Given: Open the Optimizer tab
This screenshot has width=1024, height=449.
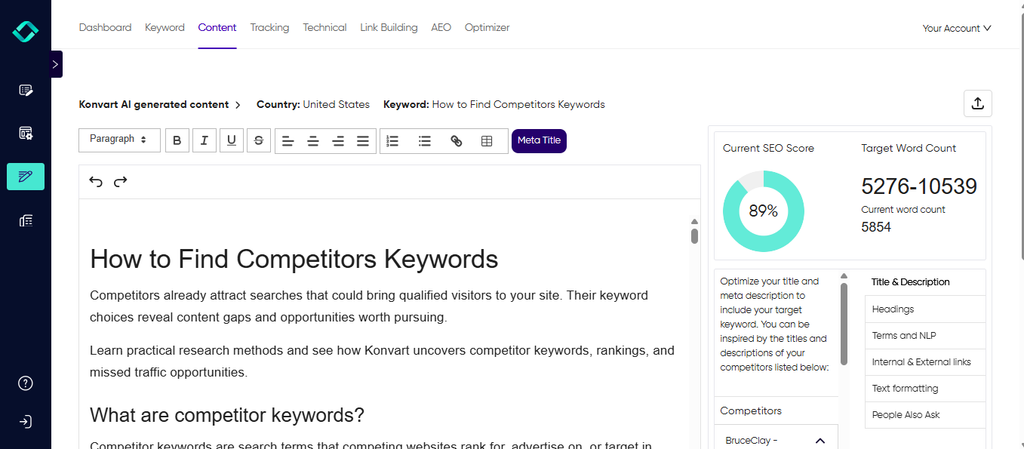Looking at the screenshot, I should [487, 27].
